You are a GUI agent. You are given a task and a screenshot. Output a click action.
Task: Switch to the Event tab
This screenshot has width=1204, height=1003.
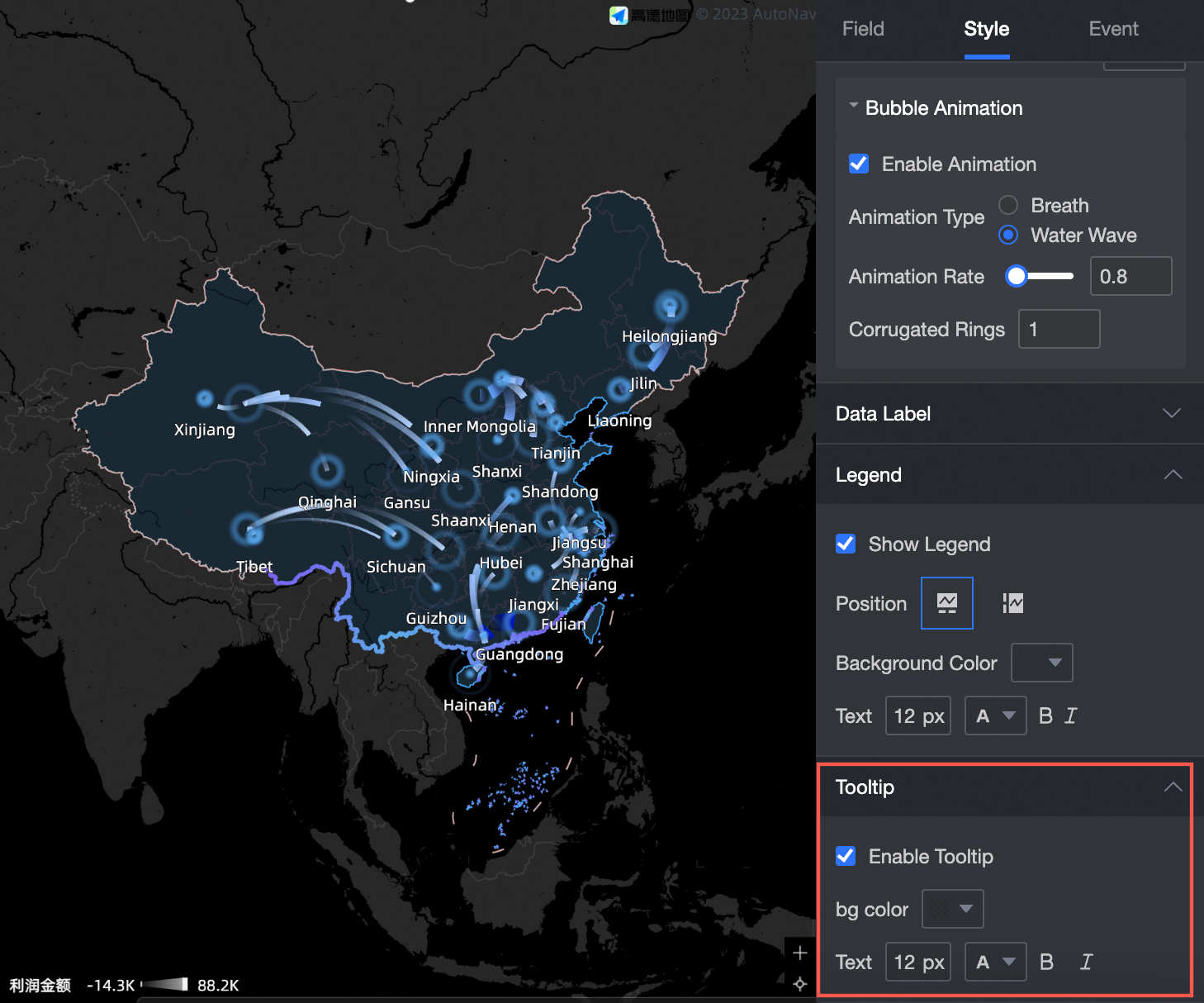coord(1113,29)
